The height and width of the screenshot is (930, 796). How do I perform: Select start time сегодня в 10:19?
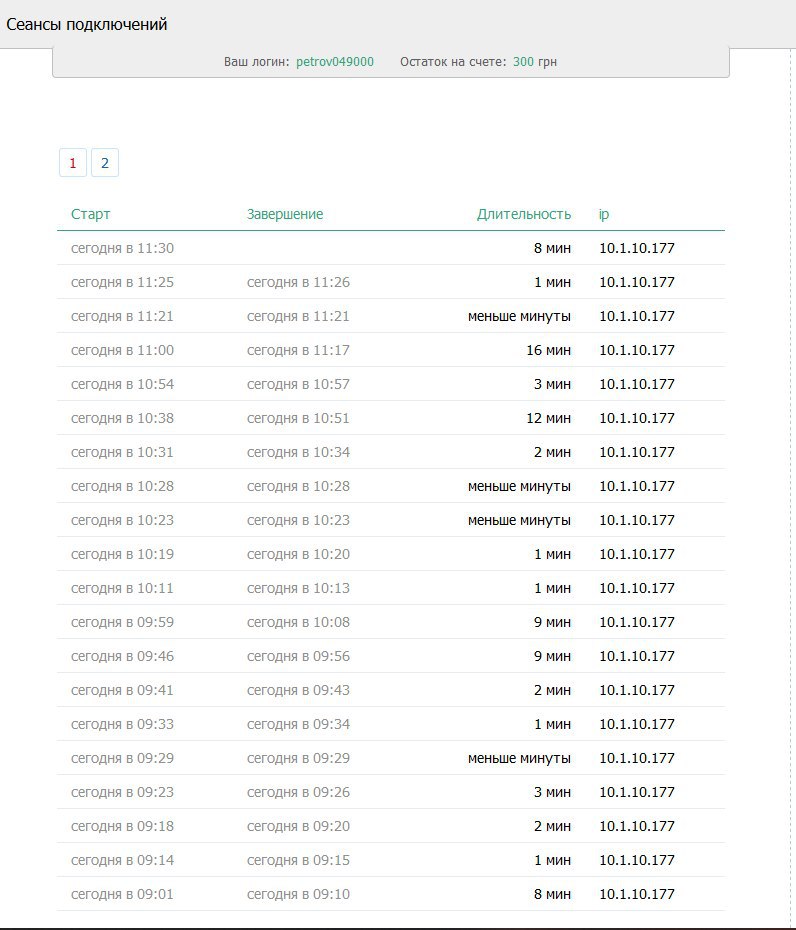122,555
